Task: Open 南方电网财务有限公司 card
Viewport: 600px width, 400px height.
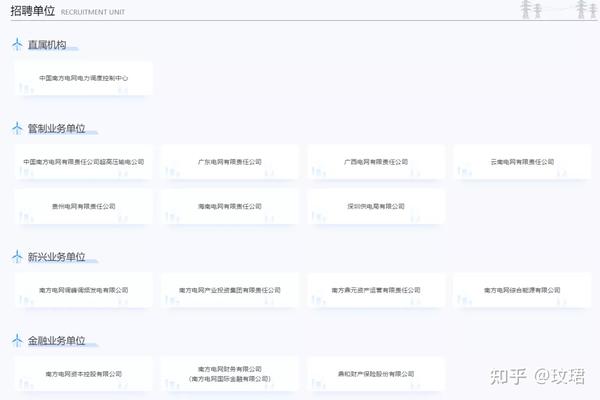Action: pos(230,374)
